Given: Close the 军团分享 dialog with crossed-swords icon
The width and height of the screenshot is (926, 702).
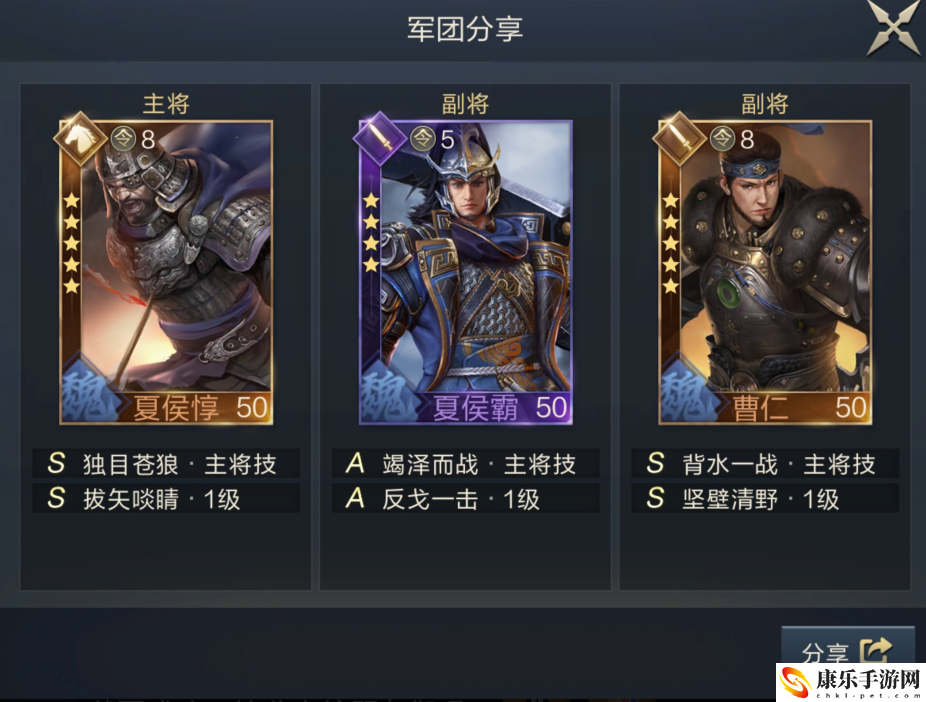Looking at the screenshot, I should (x=893, y=28).
